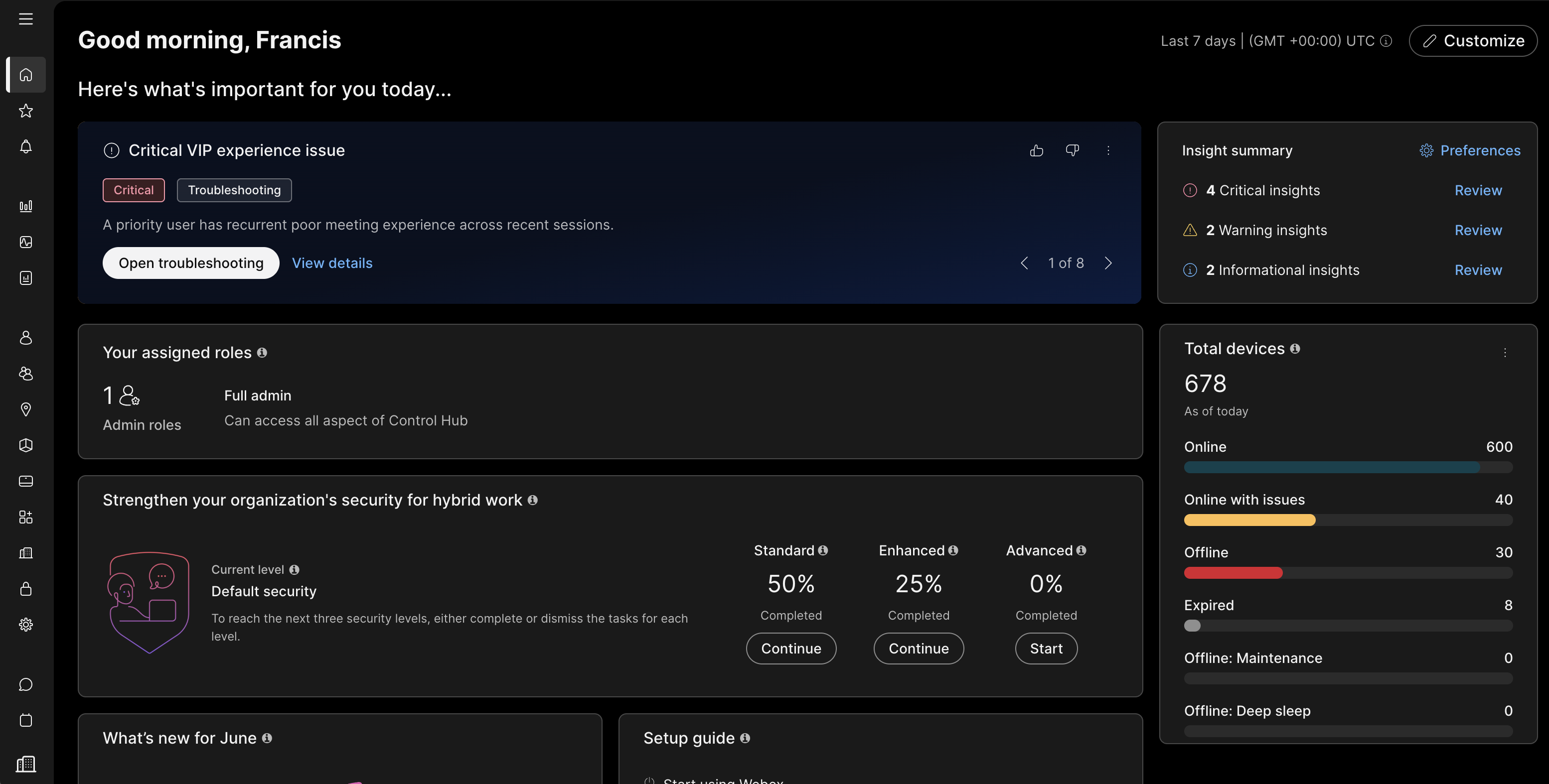The width and height of the screenshot is (1549, 784).
Task: Open the star favorites sidebar icon
Action: [x=26, y=111]
